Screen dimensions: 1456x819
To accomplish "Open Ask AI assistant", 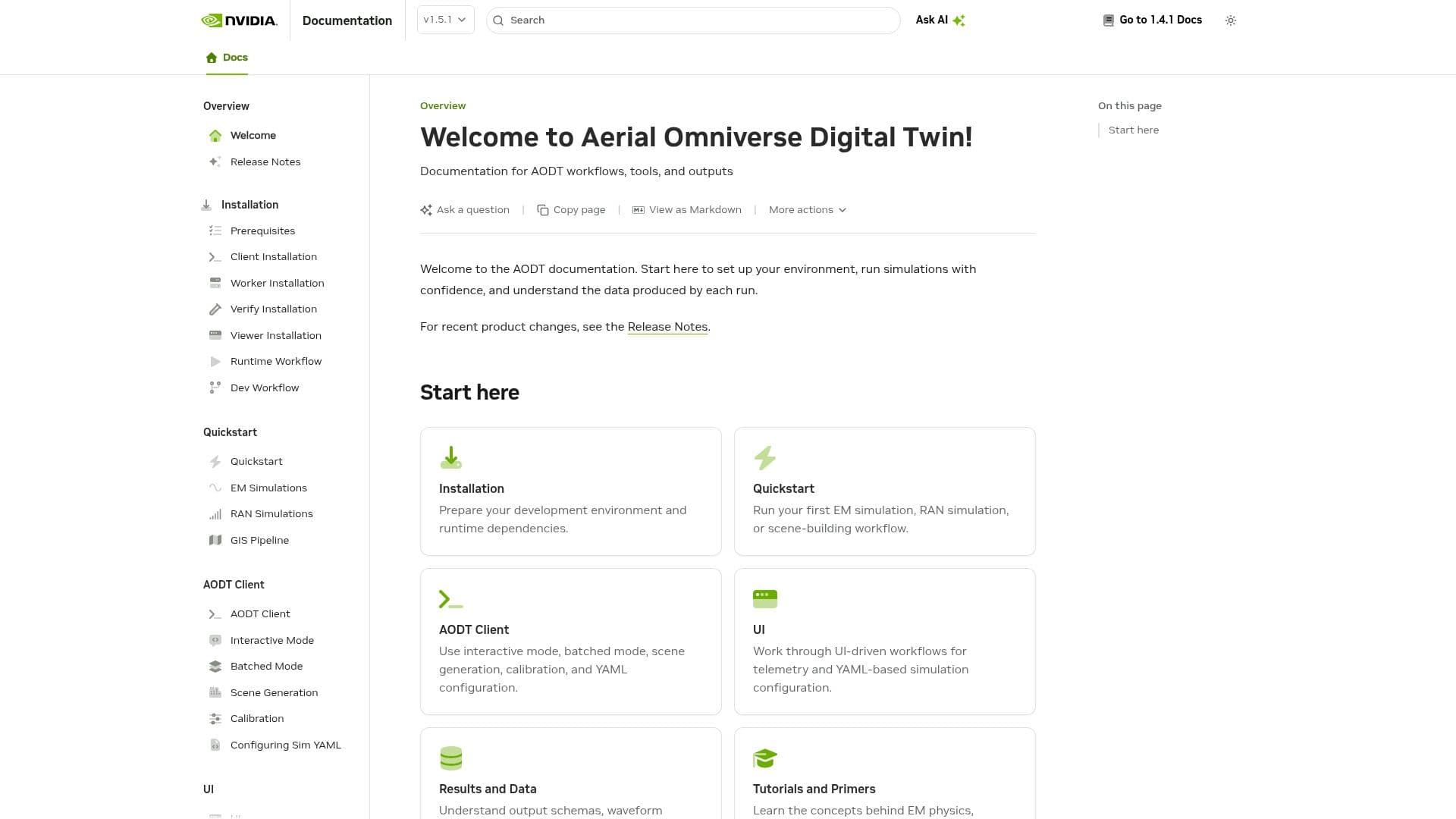I will click(940, 20).
